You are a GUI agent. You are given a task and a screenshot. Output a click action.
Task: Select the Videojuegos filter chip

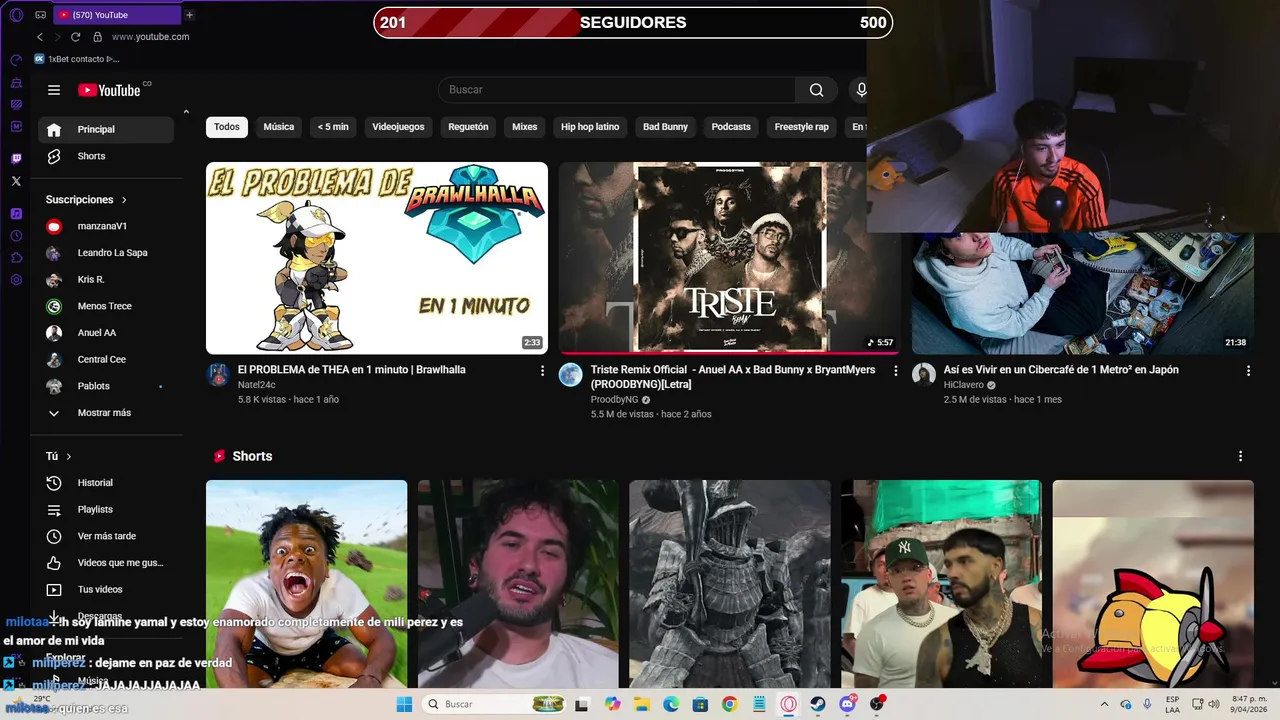click(398, 127)
